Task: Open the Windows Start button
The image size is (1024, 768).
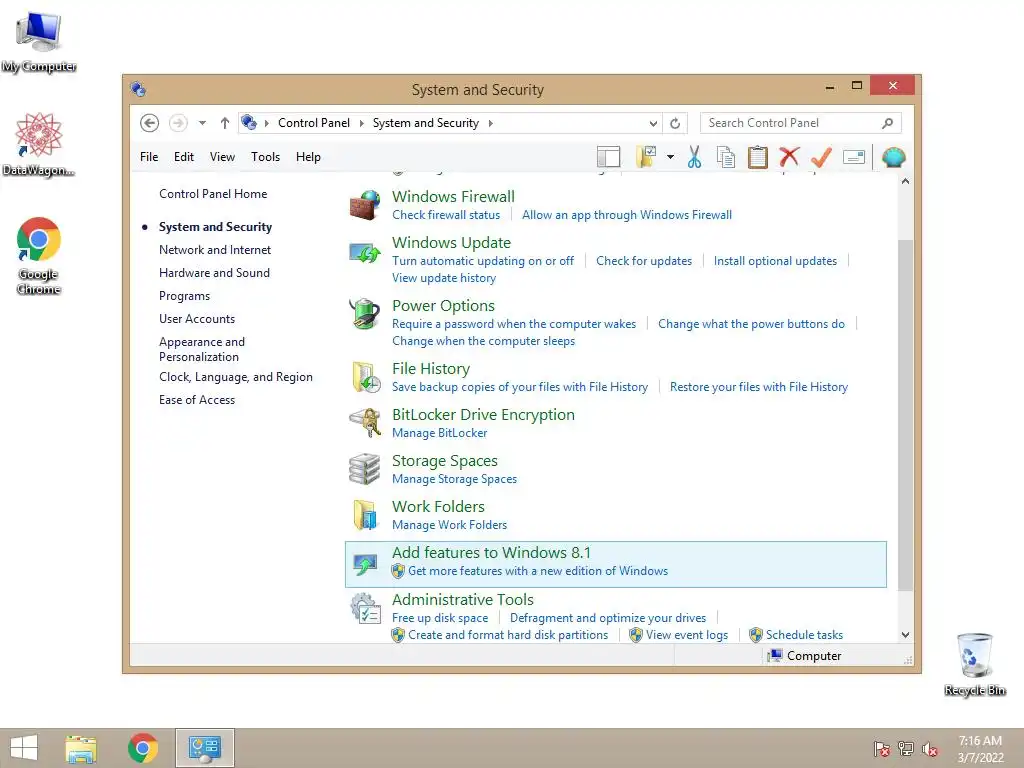Action: click(x=24, y=748)
